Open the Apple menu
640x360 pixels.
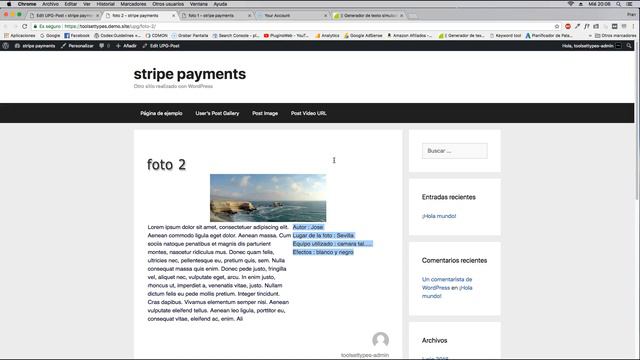pos(9,4)
